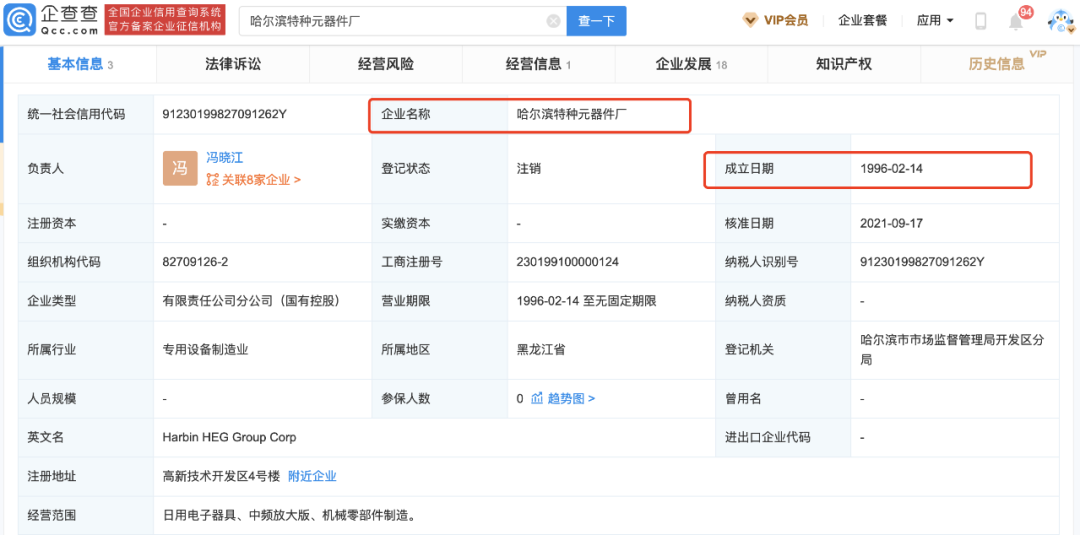Click the Qcc.com logo
The width and height of the screenshot is (1080, 535).
pyautogui.click(x=51, y=20)
